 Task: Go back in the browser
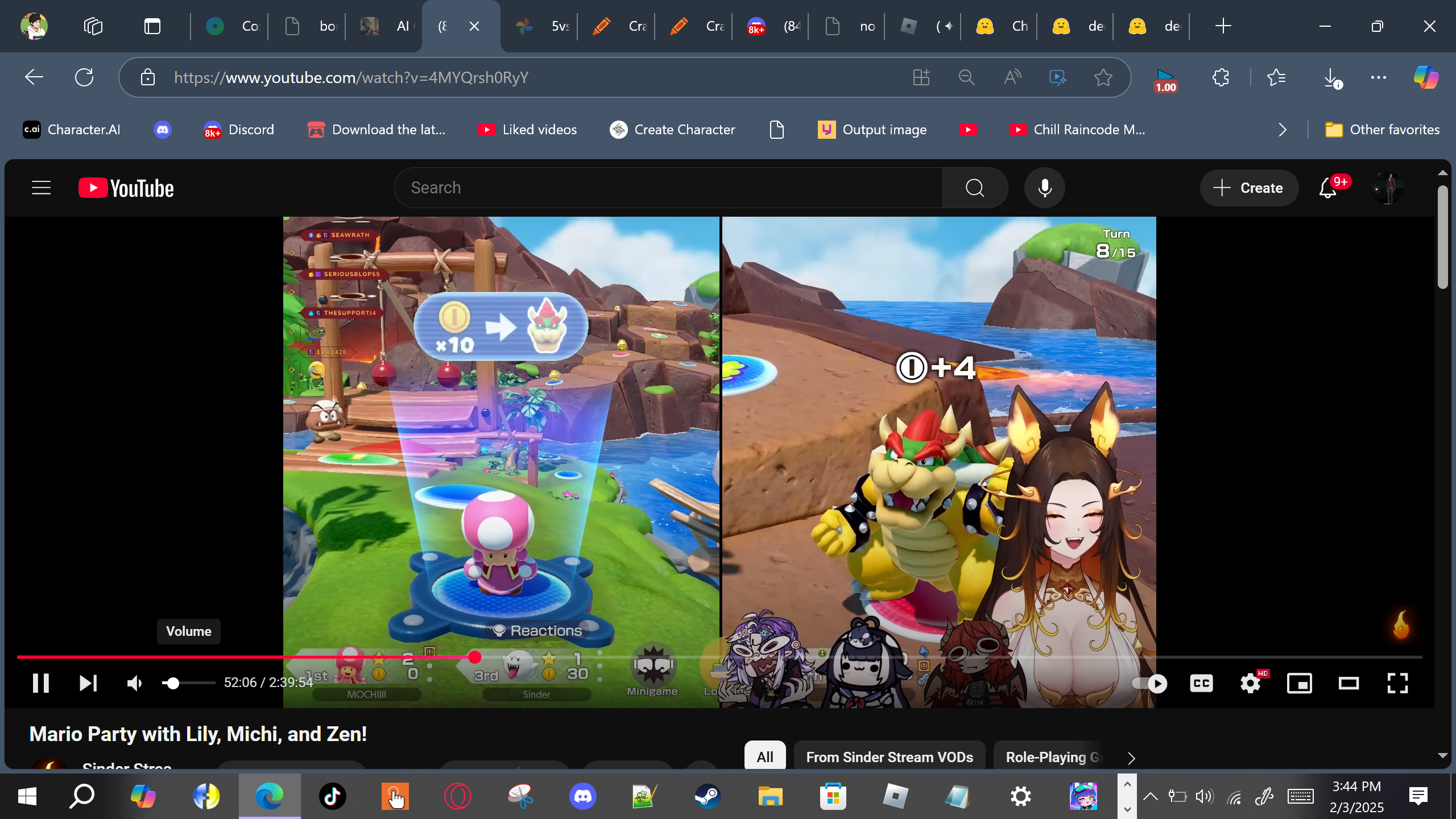34,77
